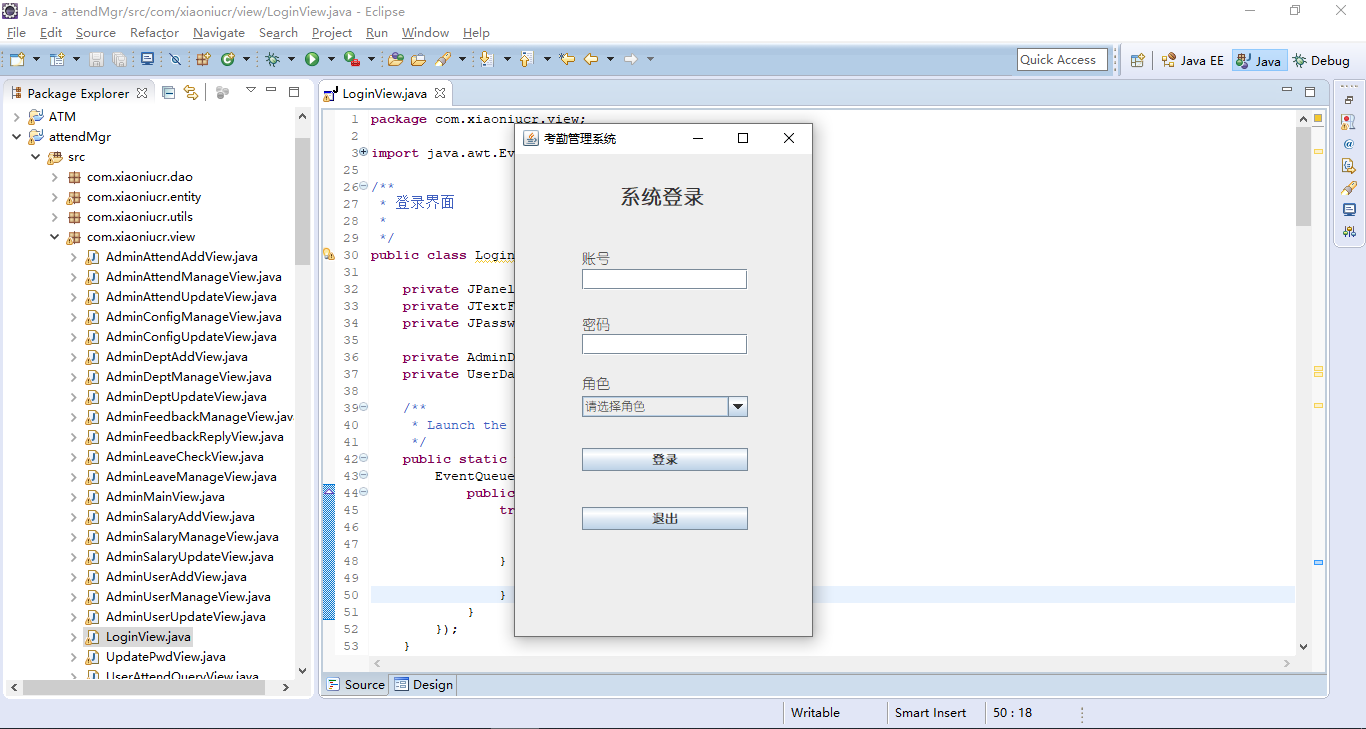
Task: Collapse All in Package Explorer
Action: pyautogui.click(x=168, y=92)
